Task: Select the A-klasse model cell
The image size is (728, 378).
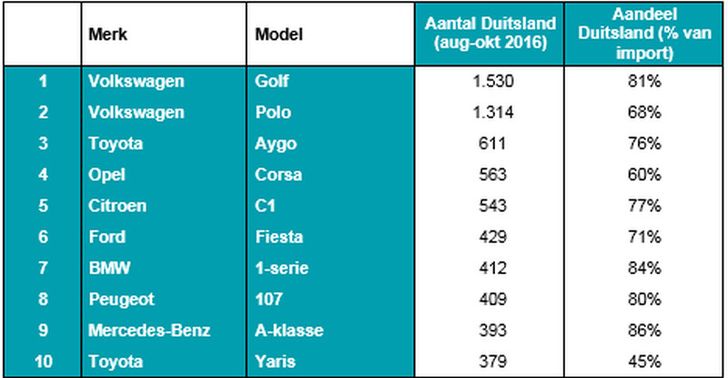Action: click(330, 330)
